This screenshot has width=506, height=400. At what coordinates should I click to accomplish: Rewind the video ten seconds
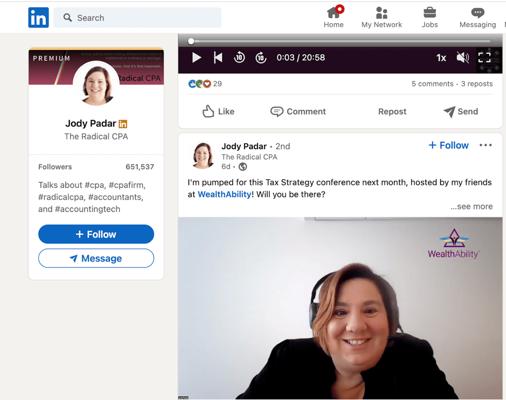239,58
